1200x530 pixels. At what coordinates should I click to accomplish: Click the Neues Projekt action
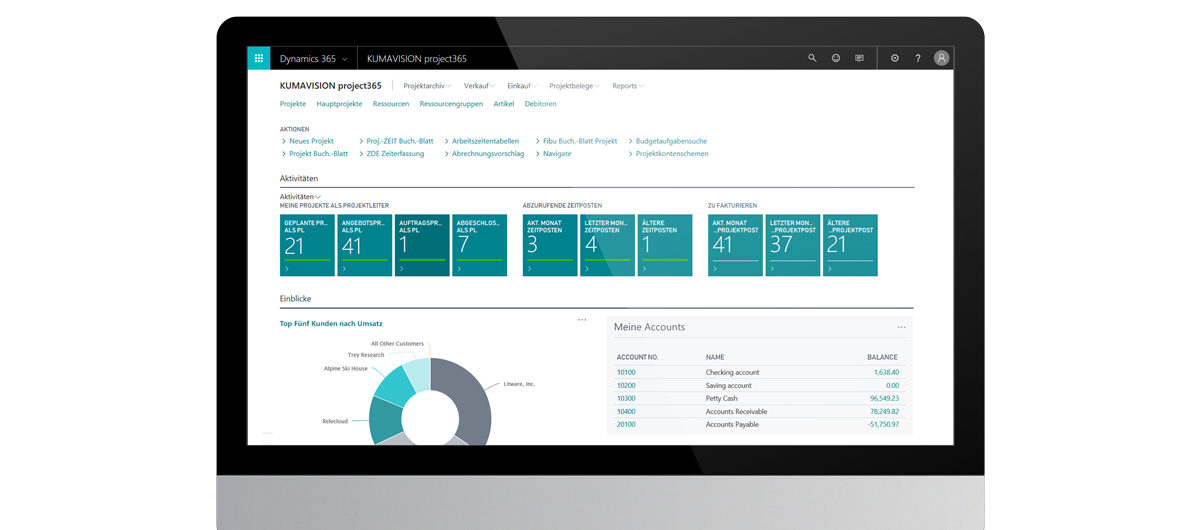coord(309,141)
